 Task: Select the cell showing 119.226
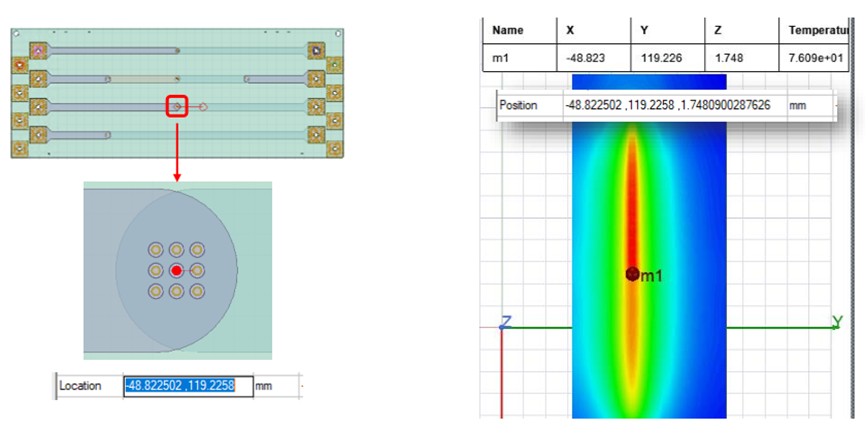(668, 58)
